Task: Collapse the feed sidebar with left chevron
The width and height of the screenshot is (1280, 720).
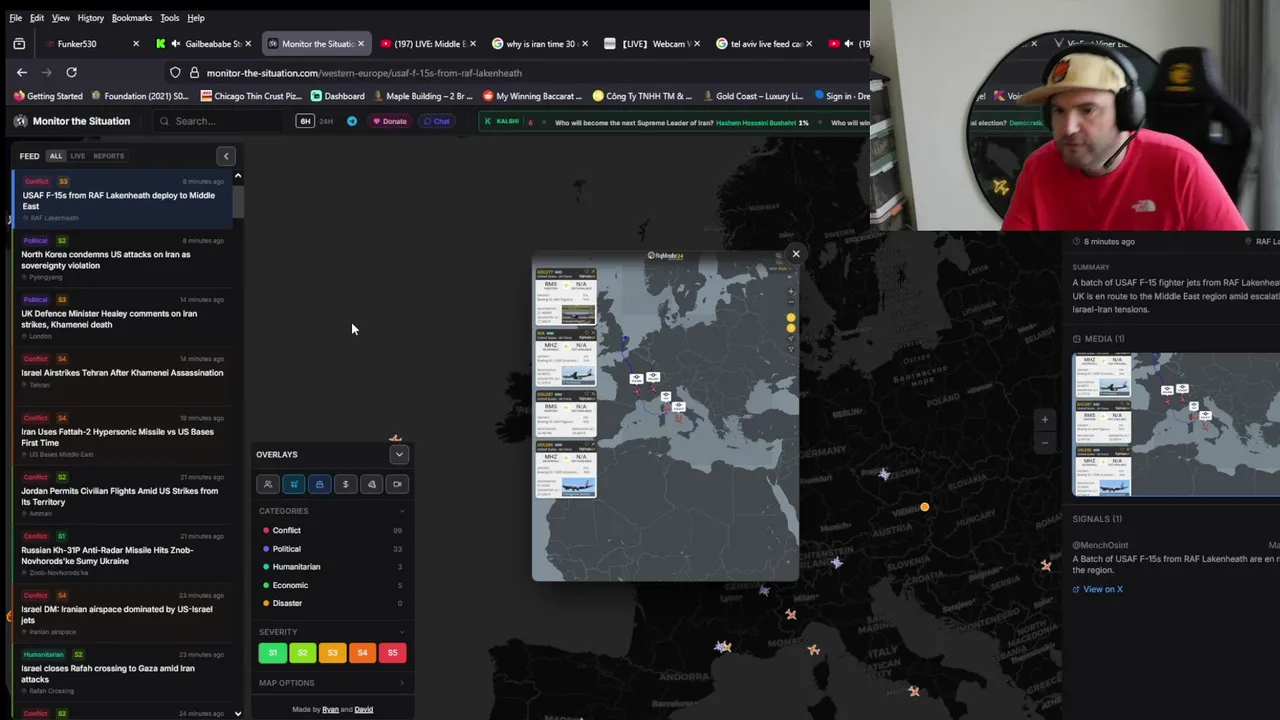Action: pos(226,156)
